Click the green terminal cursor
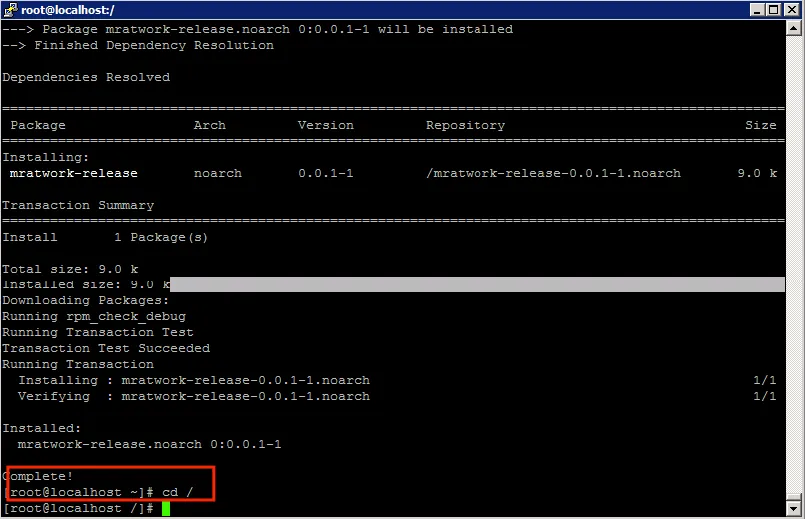805x519 pixels. point(166,509)
